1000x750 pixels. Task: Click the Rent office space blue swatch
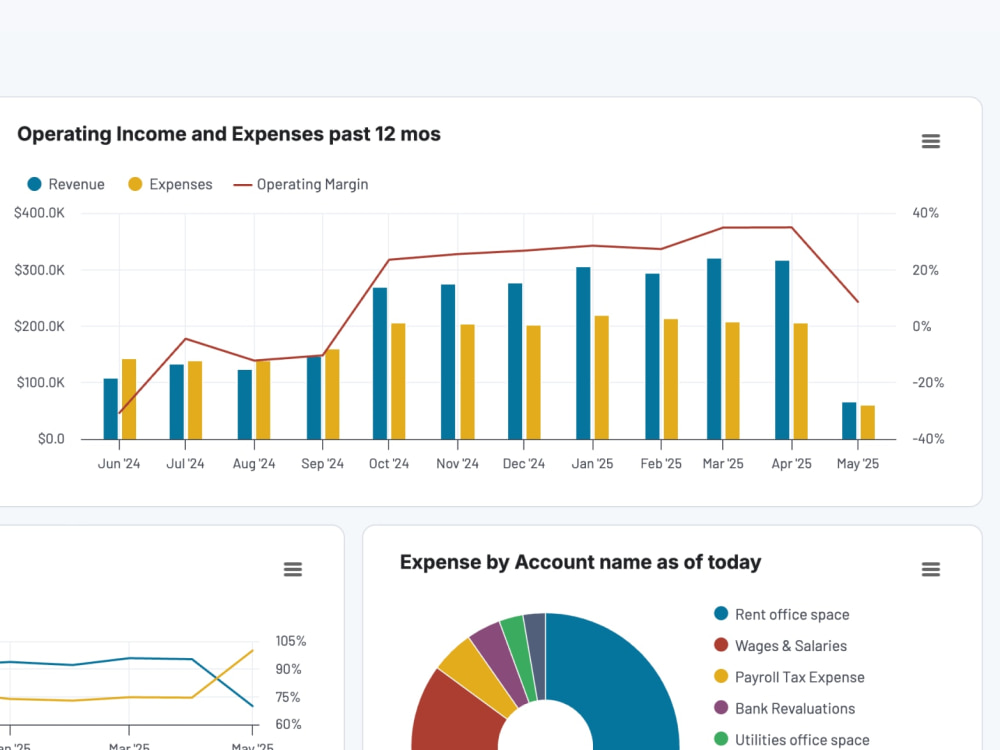coord(721,614)
